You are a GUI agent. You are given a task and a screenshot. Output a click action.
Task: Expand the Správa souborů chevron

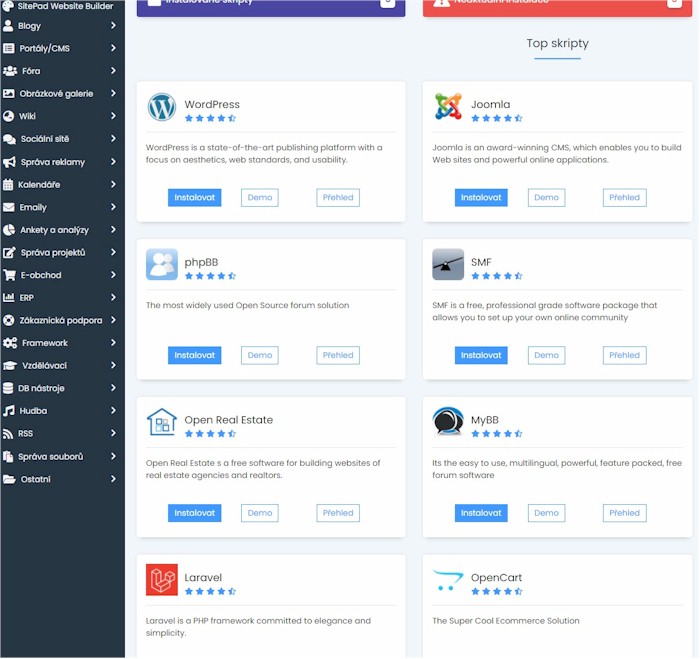click(x=113, y=456)
